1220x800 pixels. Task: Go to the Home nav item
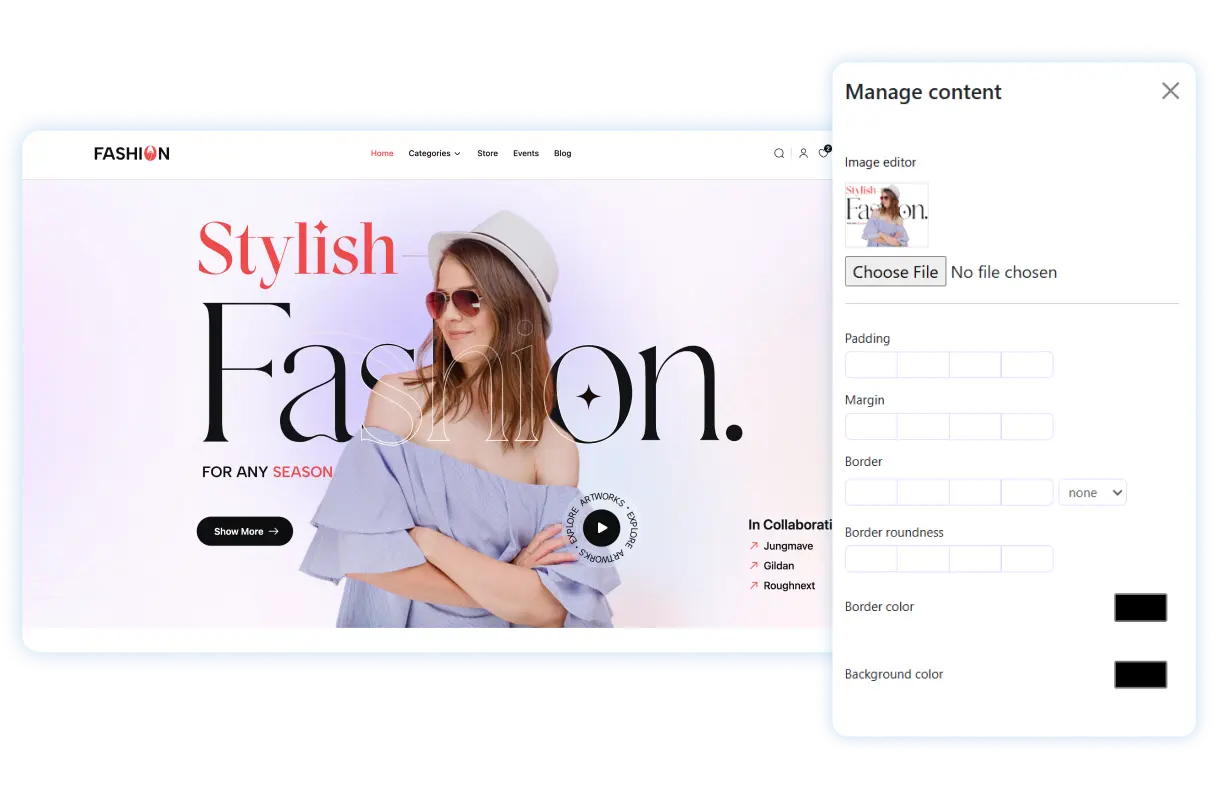click(x=382, y=154)
